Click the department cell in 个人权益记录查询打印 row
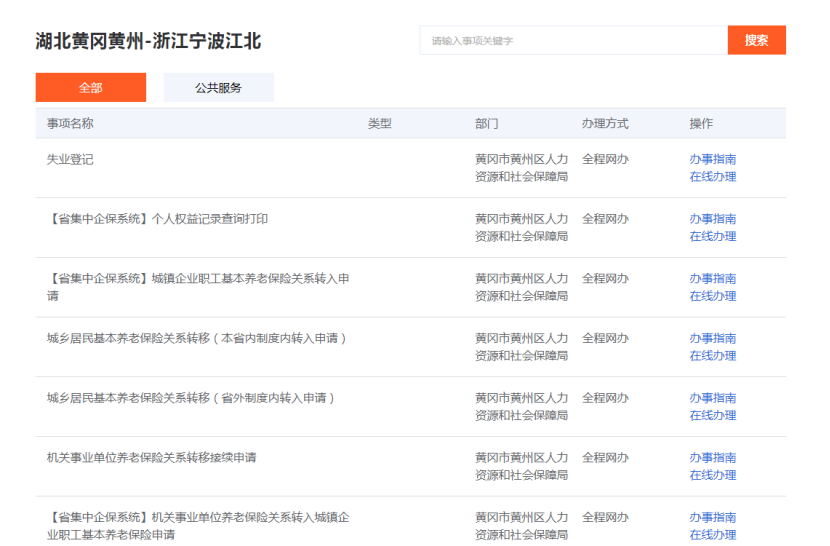The width and height of the screenshot is (830, 546). point(521,228)
